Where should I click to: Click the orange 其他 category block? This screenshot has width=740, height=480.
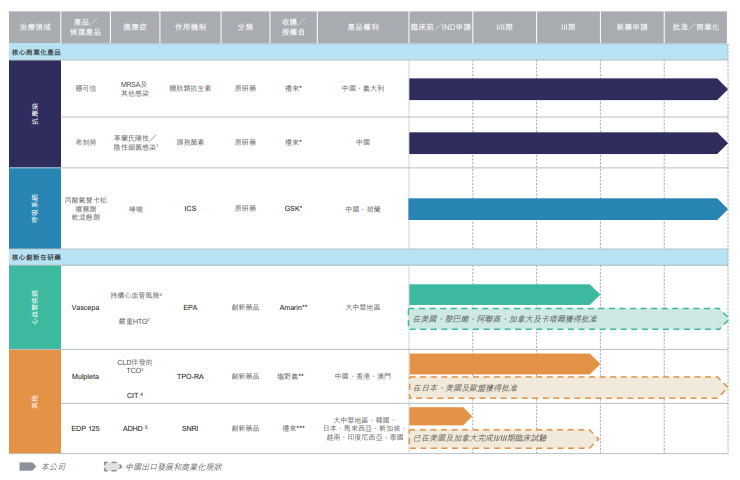(34, 401)
